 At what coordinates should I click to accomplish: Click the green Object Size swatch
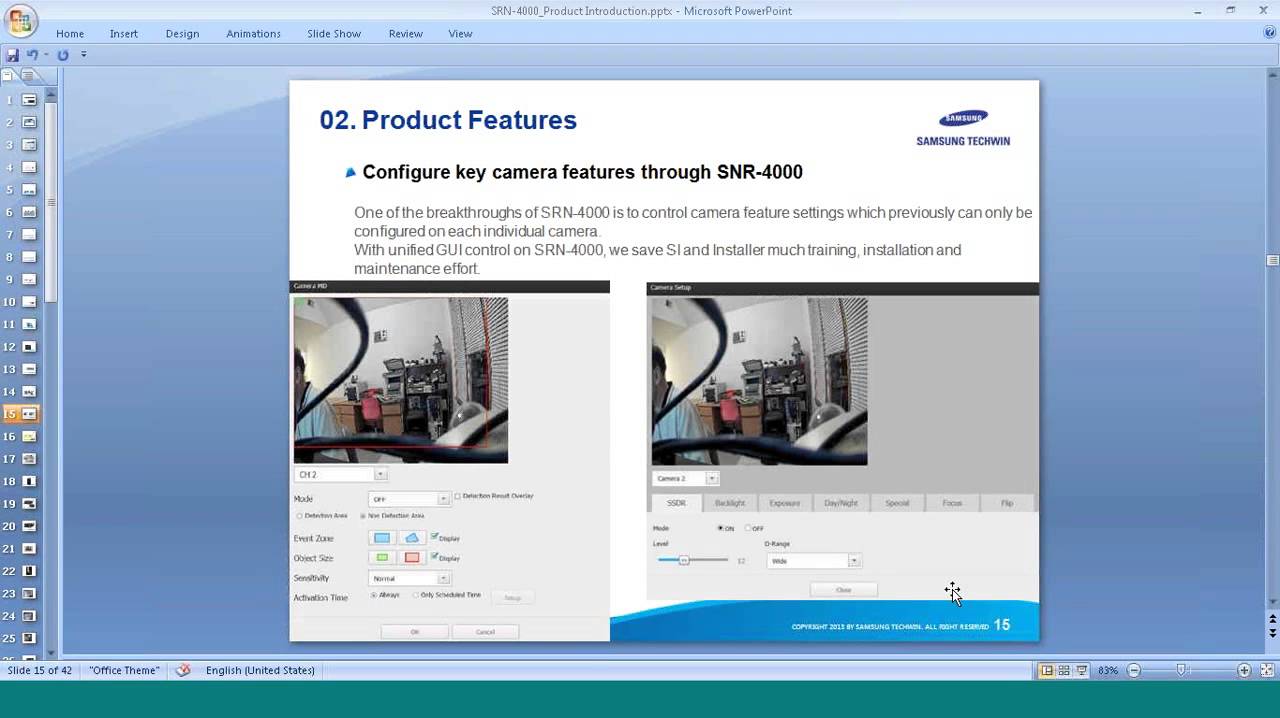(382, 558)
